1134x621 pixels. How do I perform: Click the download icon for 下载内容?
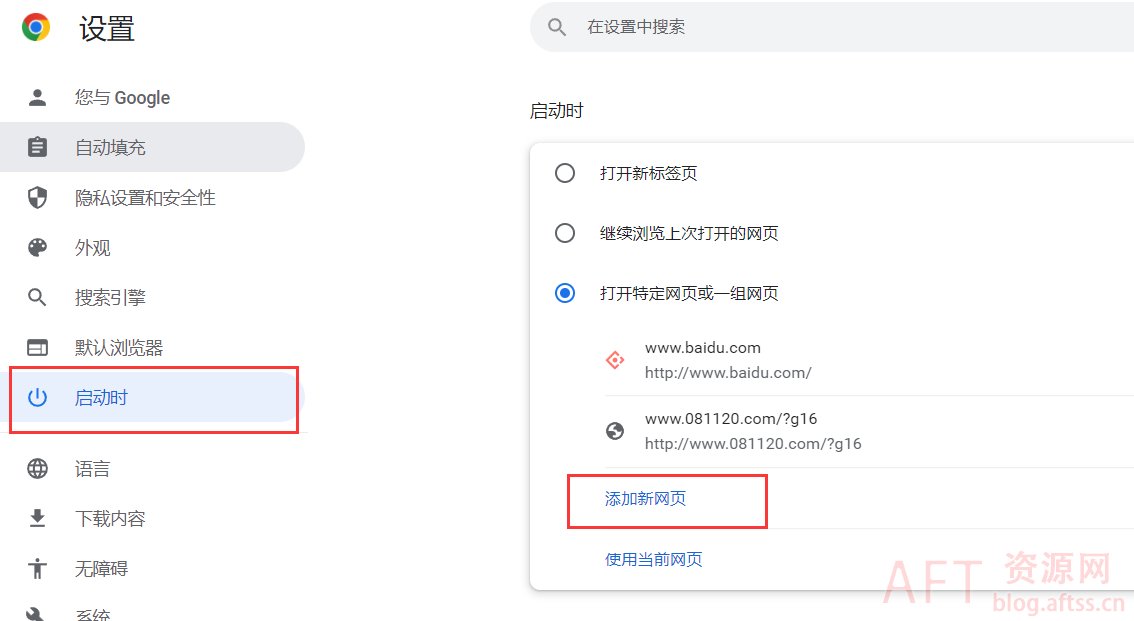click(x=37, y=519)
